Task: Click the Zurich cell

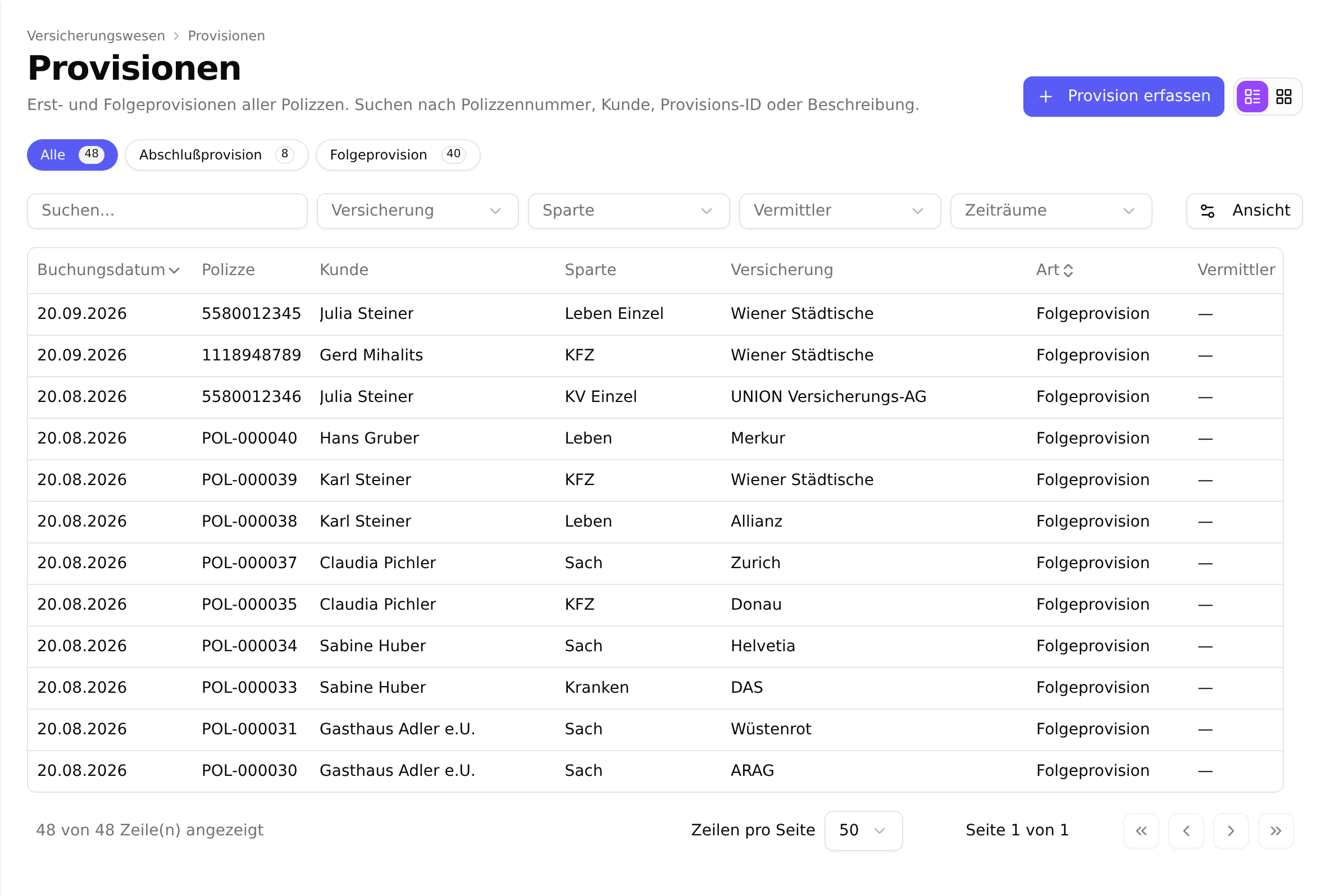Action: 755,563
